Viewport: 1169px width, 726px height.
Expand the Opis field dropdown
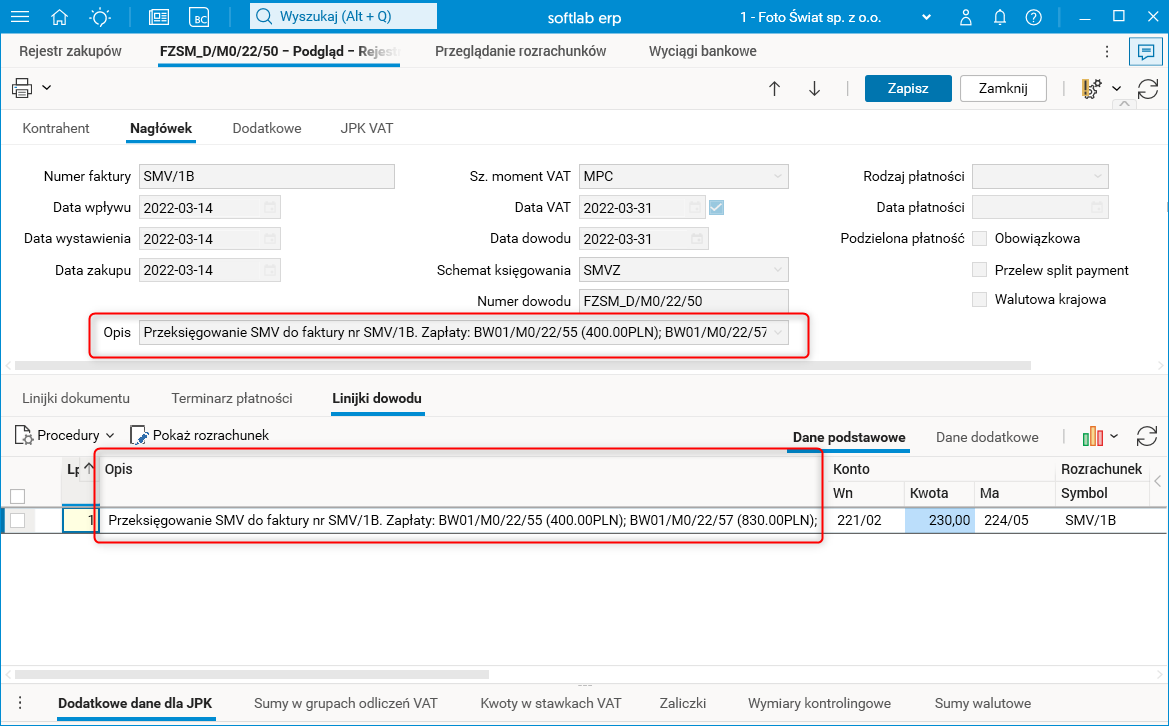pyautogui.click(x=778, y=332)
